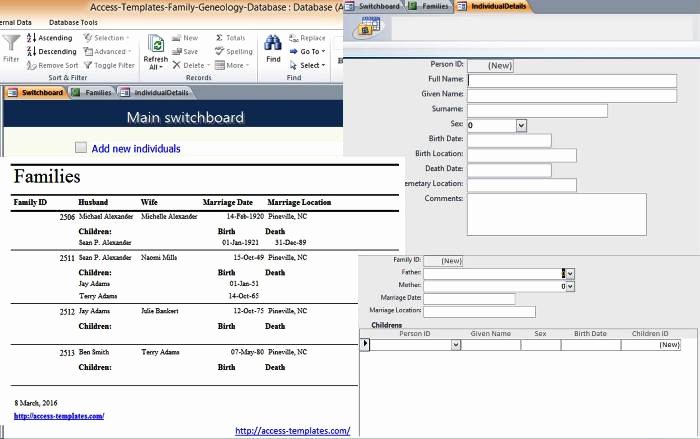The height and width of the screenshot is (439, 700).
Task: Click the Add new individuals checkbox button
Action: (x=81, y=147)
